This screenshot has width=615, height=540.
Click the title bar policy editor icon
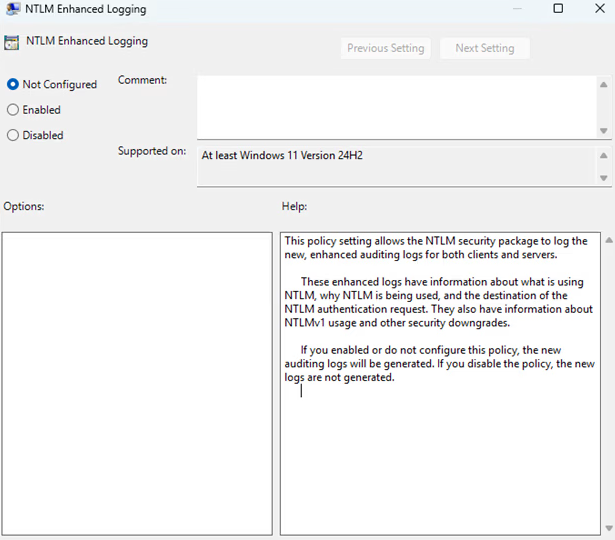pyautogui.click(x=12, y=9)
